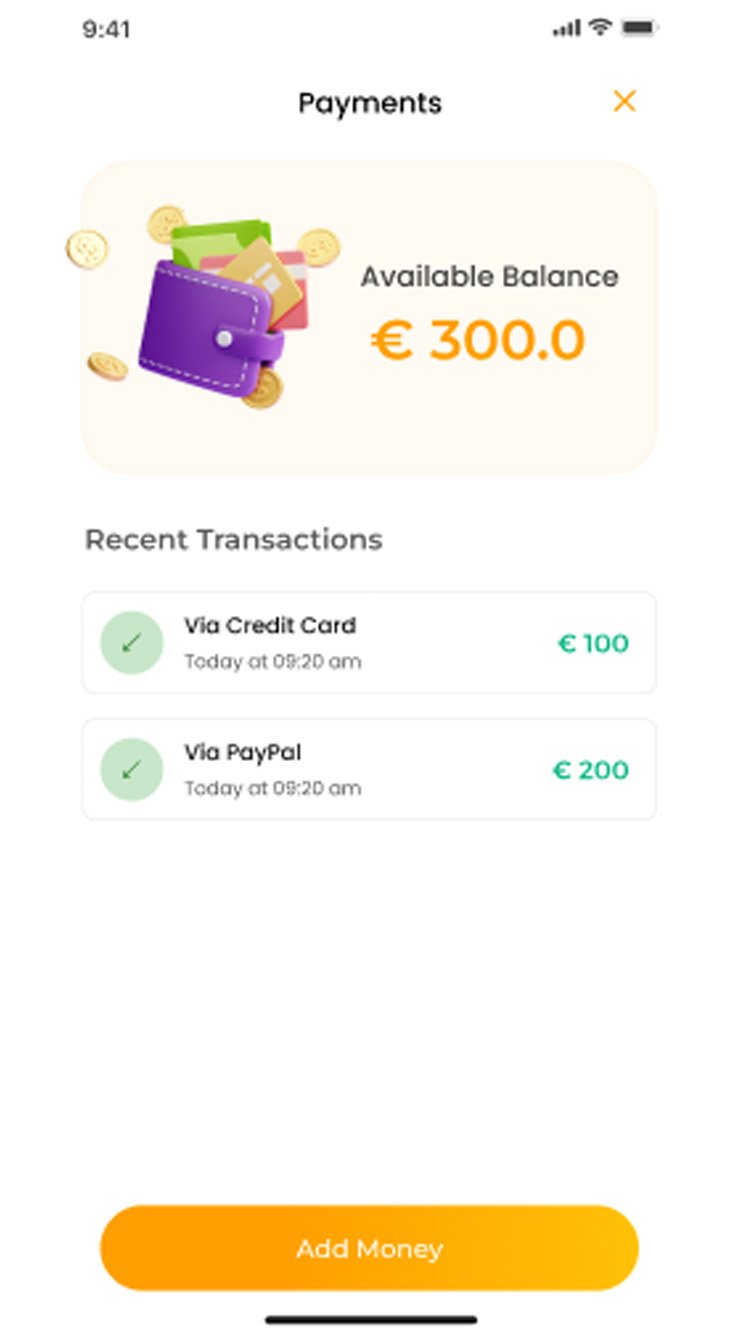The width and height of the screenshot is (750, 1334).
Task: Close the Payments screen with the X icon
Action: click(x=624, y=101)
